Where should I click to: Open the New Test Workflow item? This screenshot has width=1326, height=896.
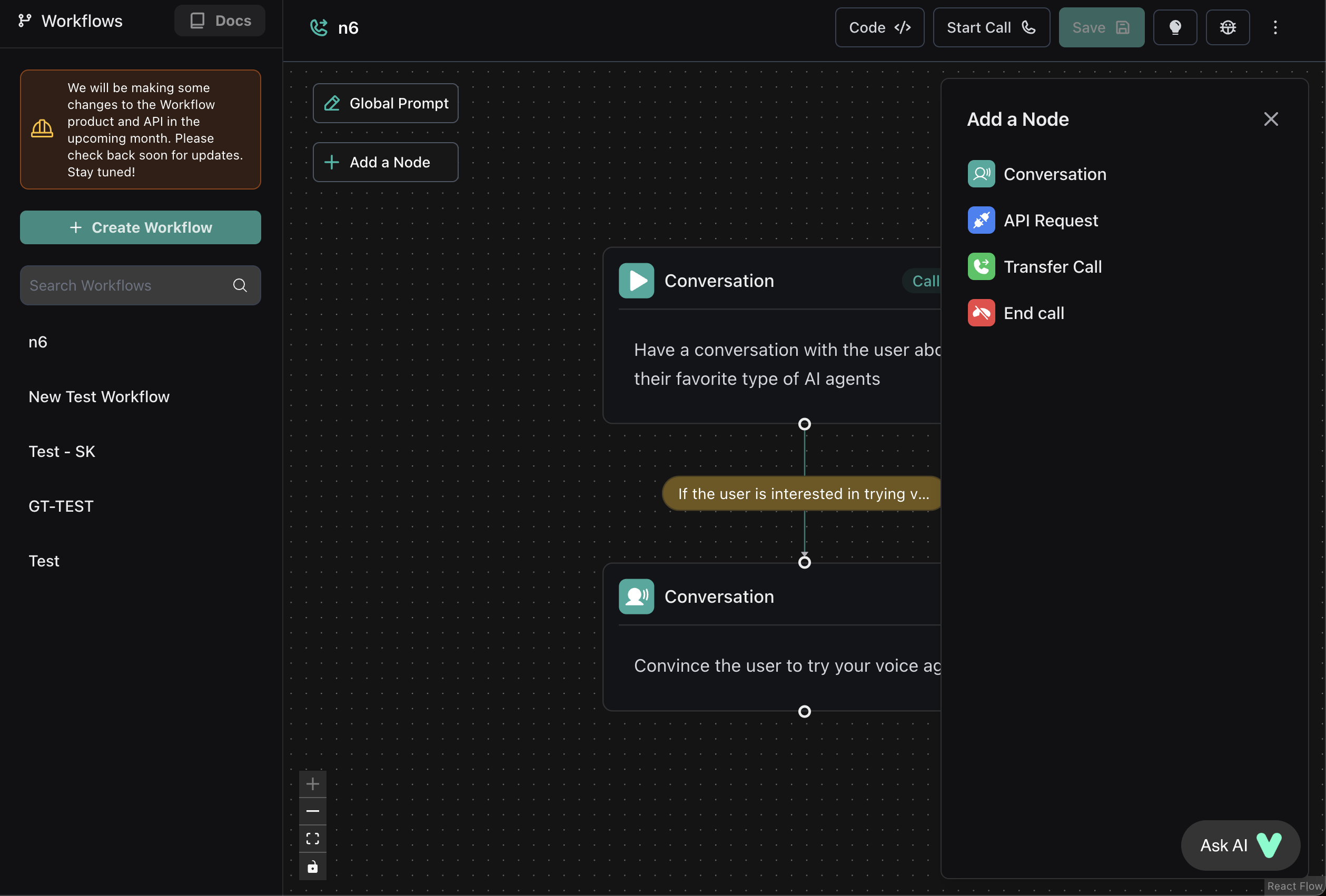coord(100,397)
